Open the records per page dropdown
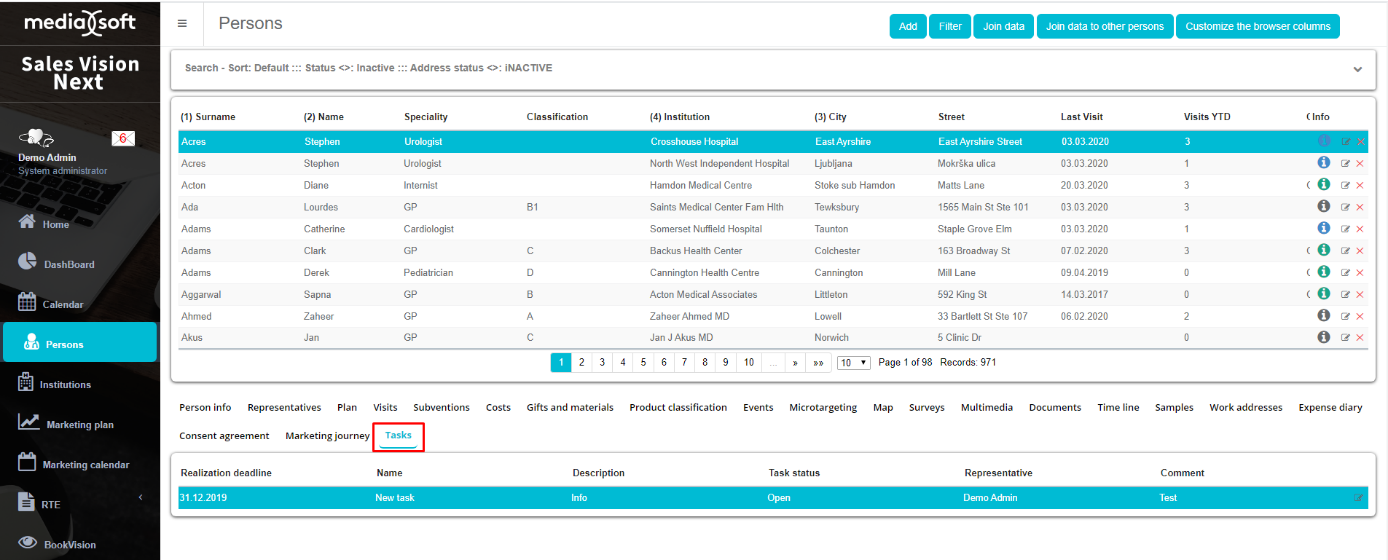1388x560 pixels. pyautogui.click(x=854, y=363)
